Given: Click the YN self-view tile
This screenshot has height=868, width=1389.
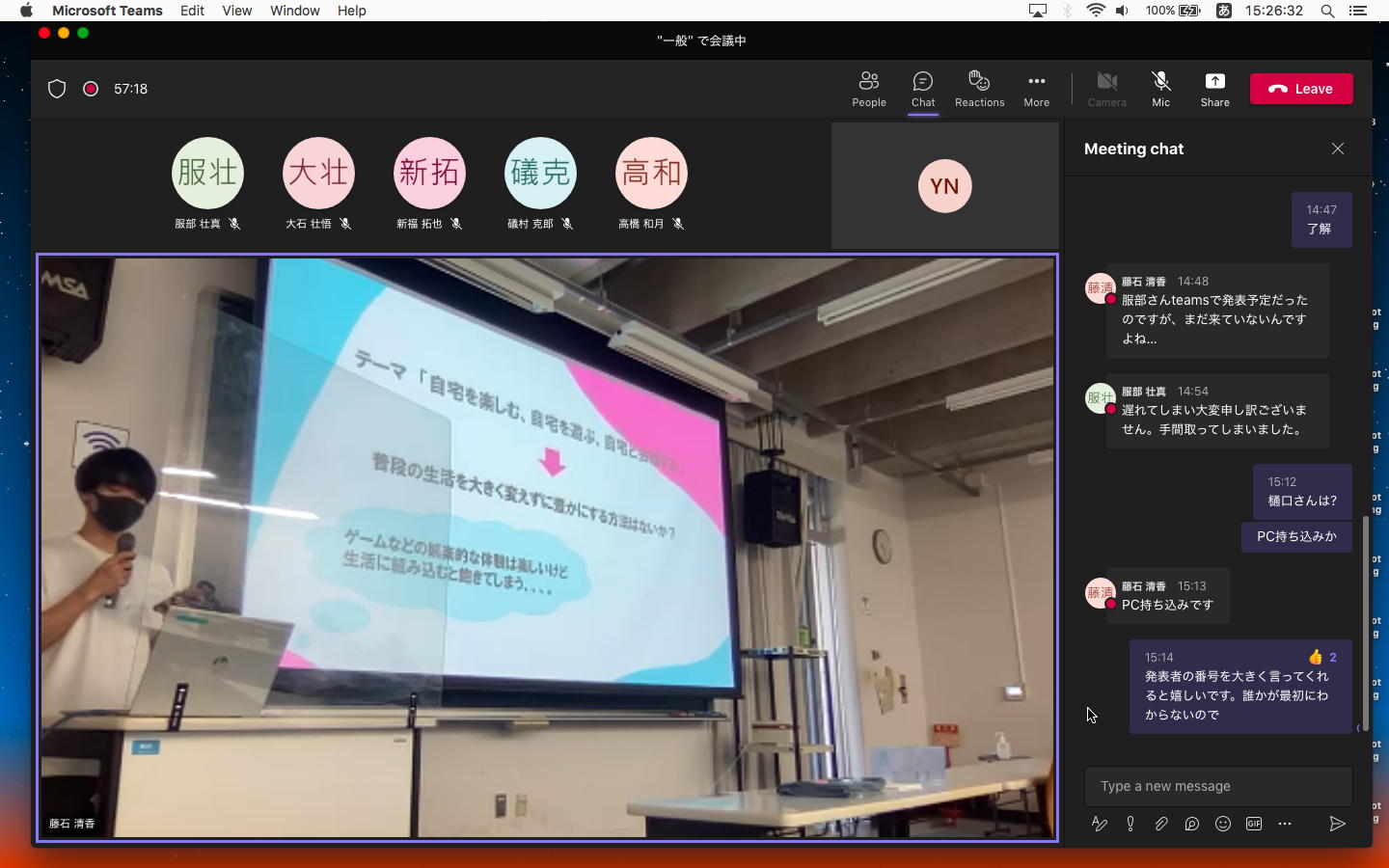Looking at the screenshot, I should click(x=944, y=185).
